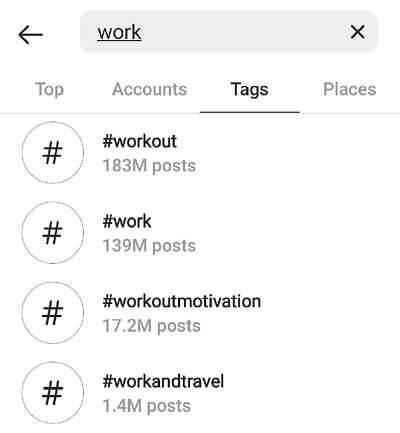Click the hashtag circle icon for #workandtravel
The height and width of the screenshot is (433, 400).
point(53,393)
